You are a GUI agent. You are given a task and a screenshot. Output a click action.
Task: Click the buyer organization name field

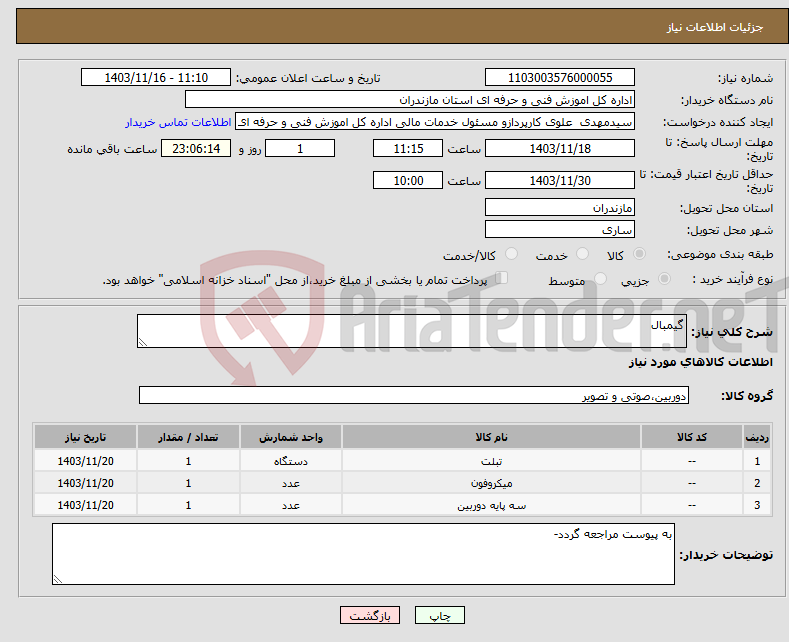pos(410,100)
